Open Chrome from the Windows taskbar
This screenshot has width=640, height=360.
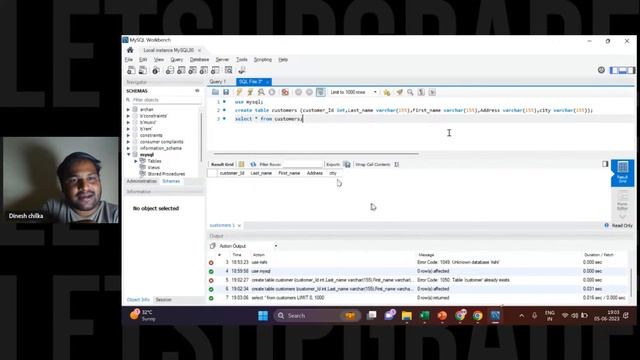pos(477,316)
